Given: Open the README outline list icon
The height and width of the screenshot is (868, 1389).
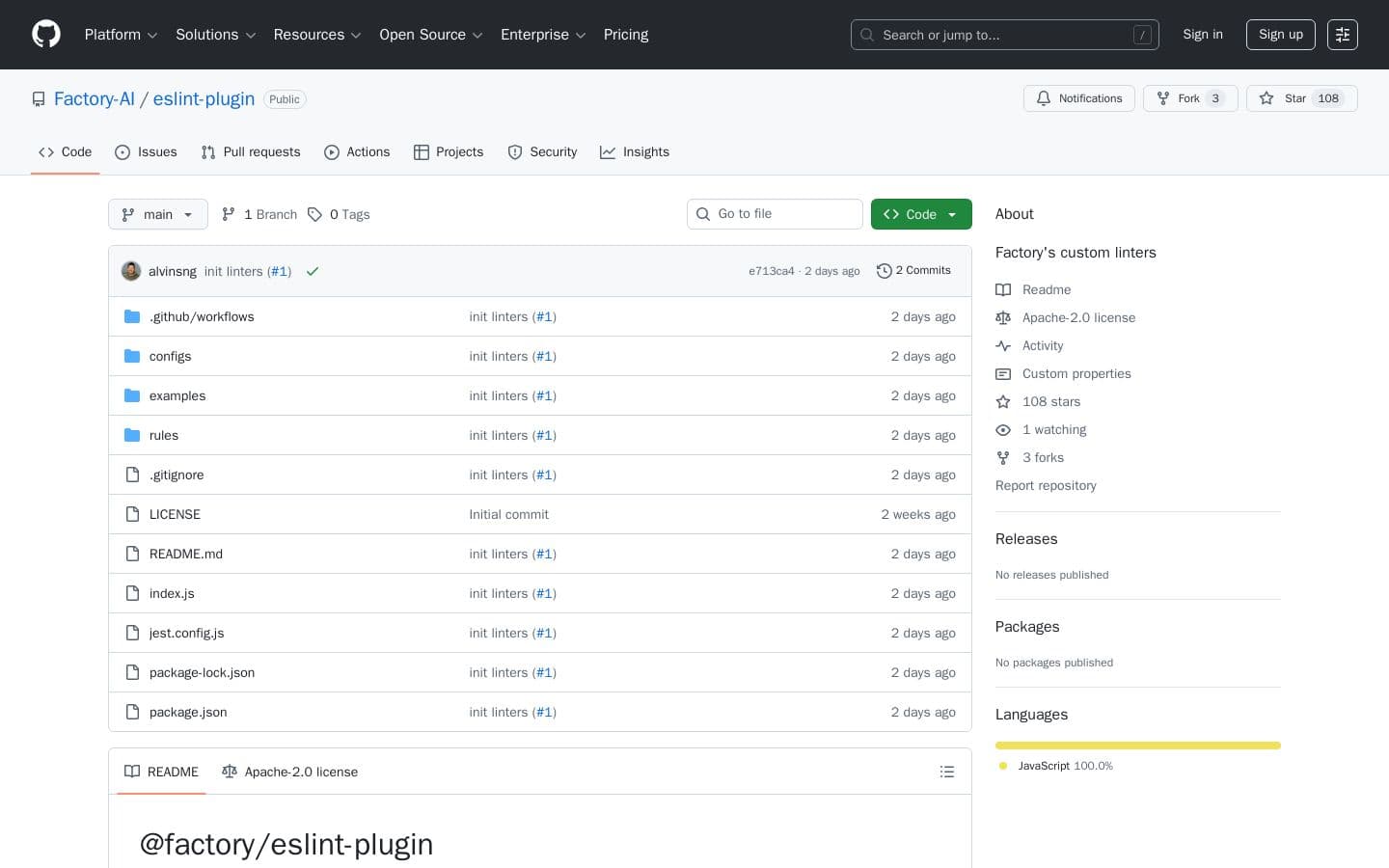Looking at the screenshot, I should pos(947,772).
